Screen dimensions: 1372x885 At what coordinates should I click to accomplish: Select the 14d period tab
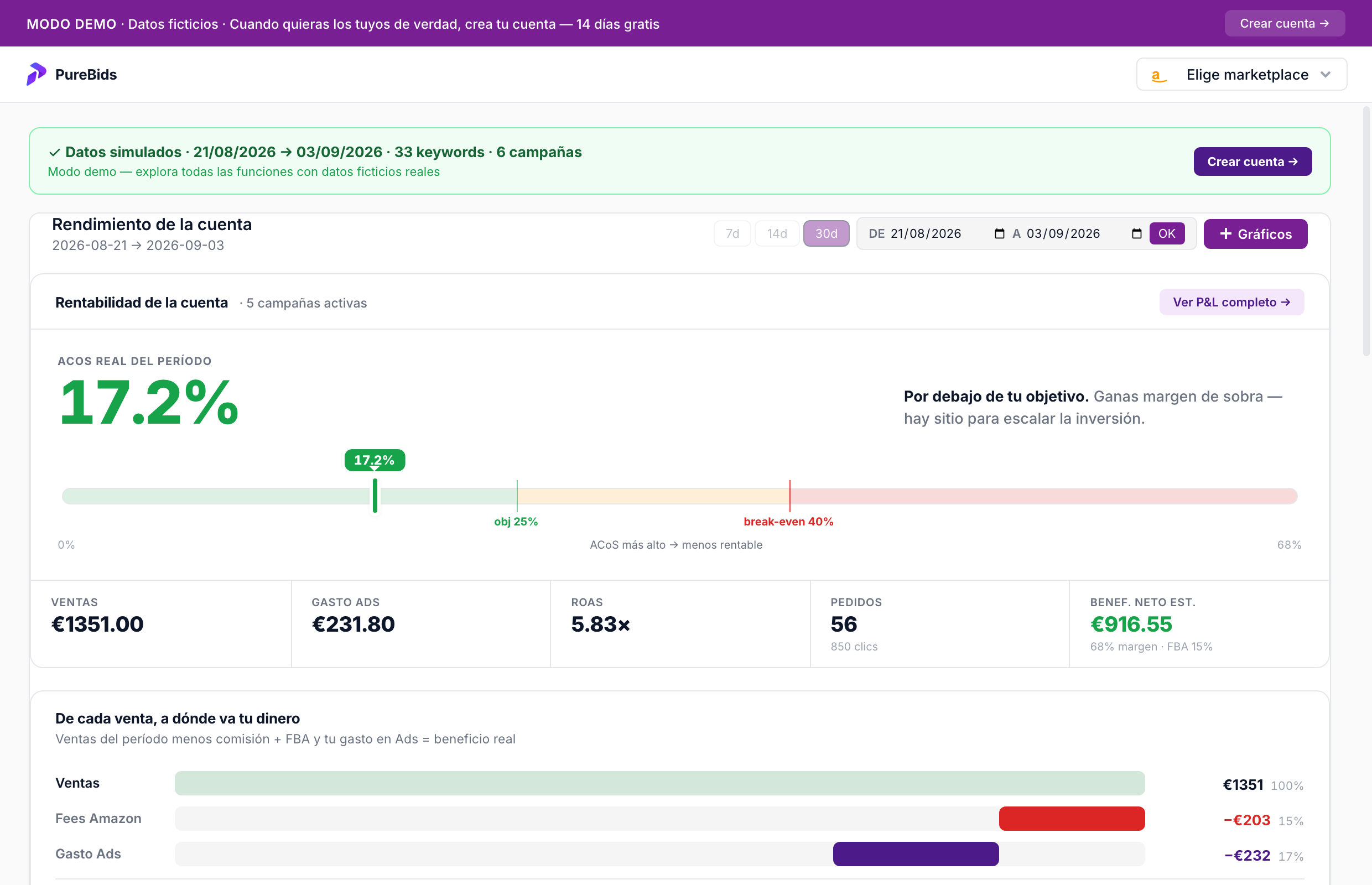(777, 233)
